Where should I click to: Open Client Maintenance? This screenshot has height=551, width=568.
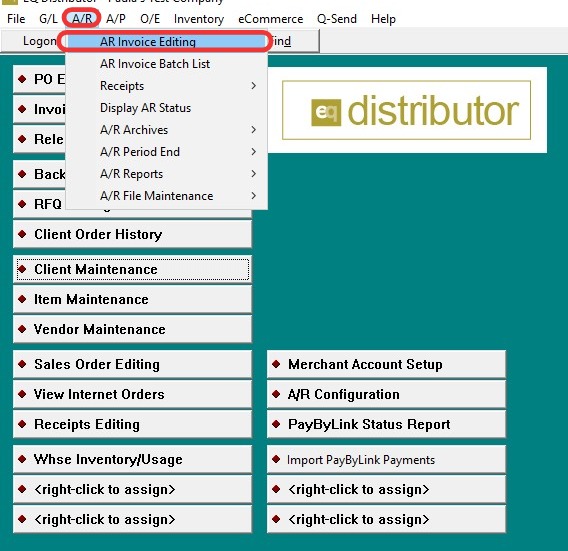point(132,269)
